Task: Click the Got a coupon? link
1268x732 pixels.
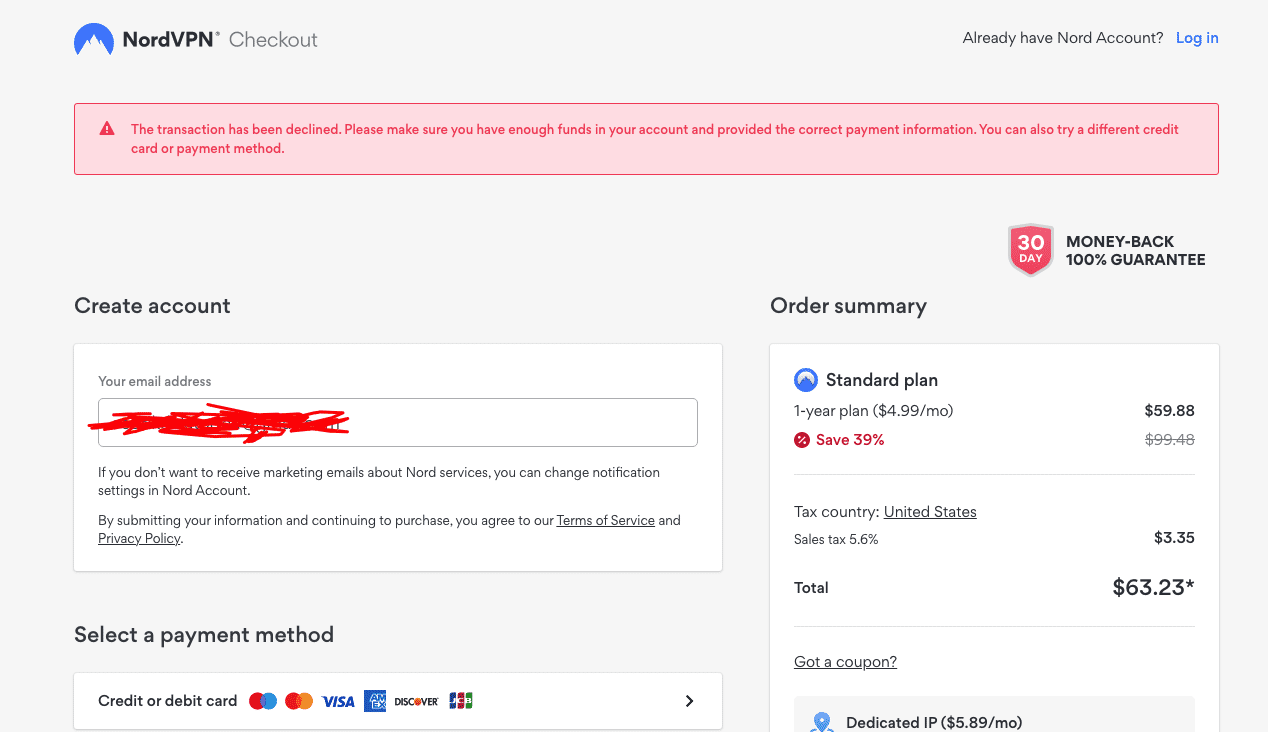Action: coord(845,662)
